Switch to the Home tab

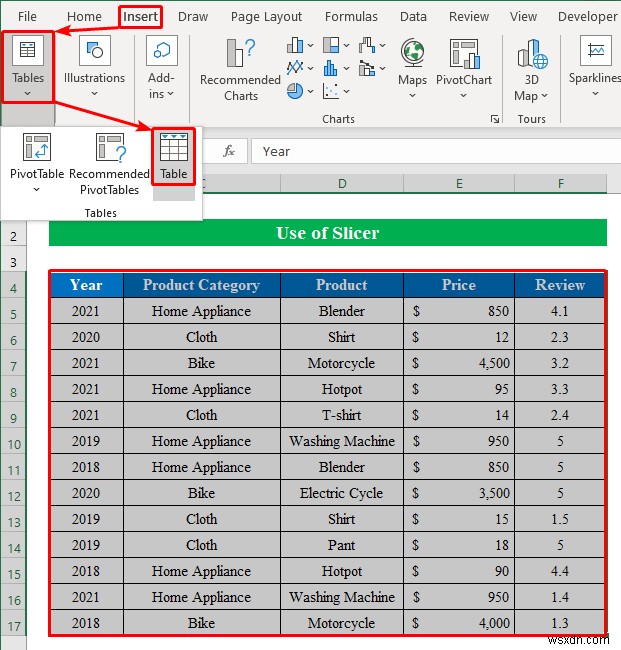[x=84, y=17]
